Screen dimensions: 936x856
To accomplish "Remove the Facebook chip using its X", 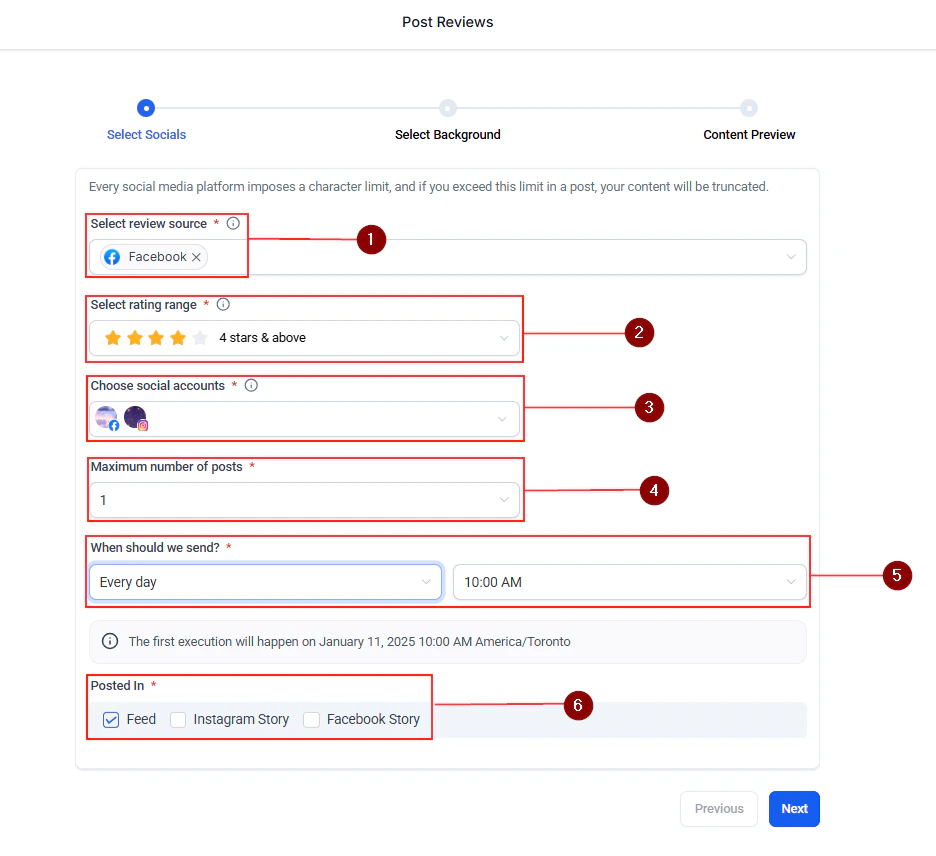I will [196, 256].
